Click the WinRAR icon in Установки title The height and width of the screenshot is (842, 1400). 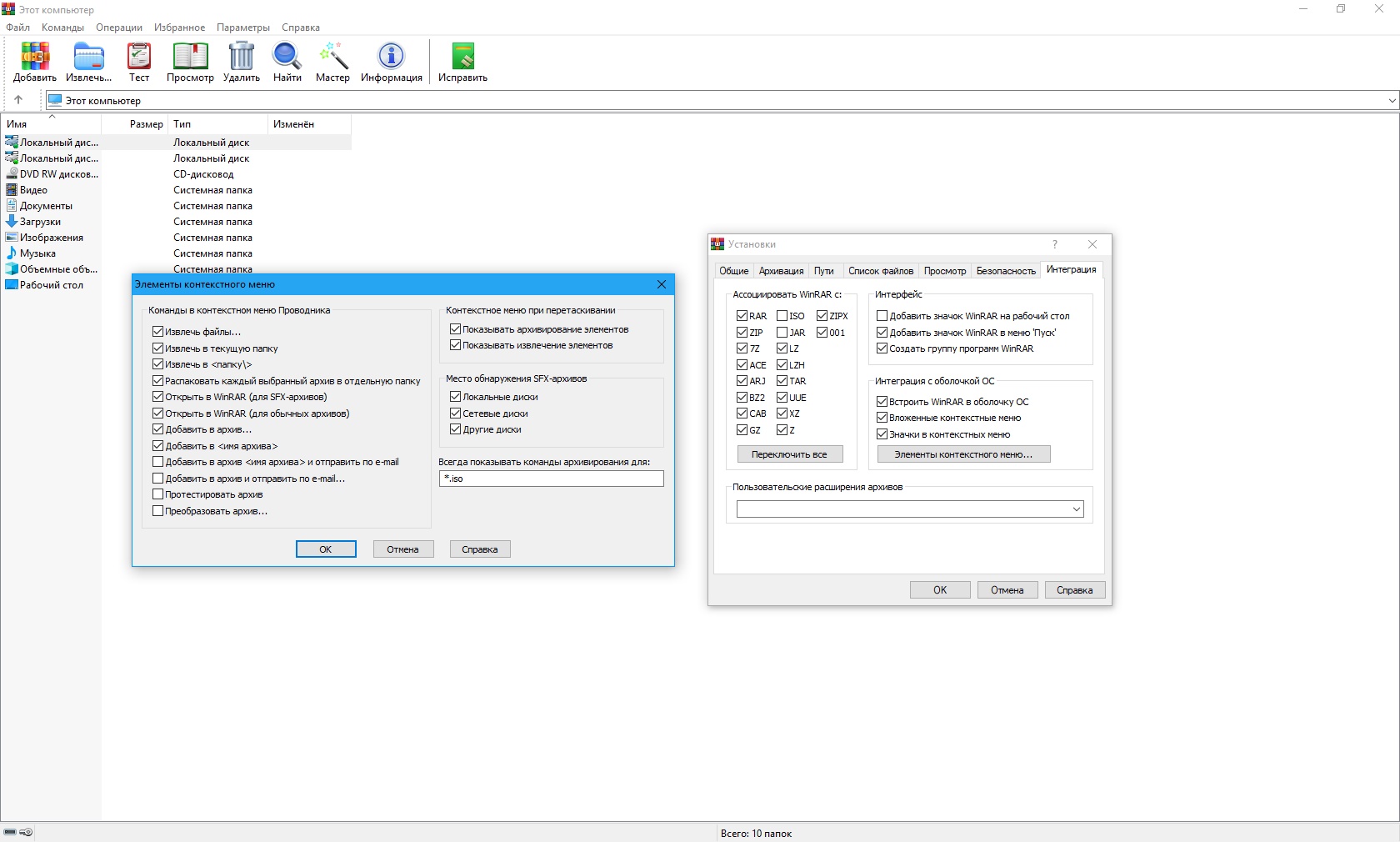(717, 244)
